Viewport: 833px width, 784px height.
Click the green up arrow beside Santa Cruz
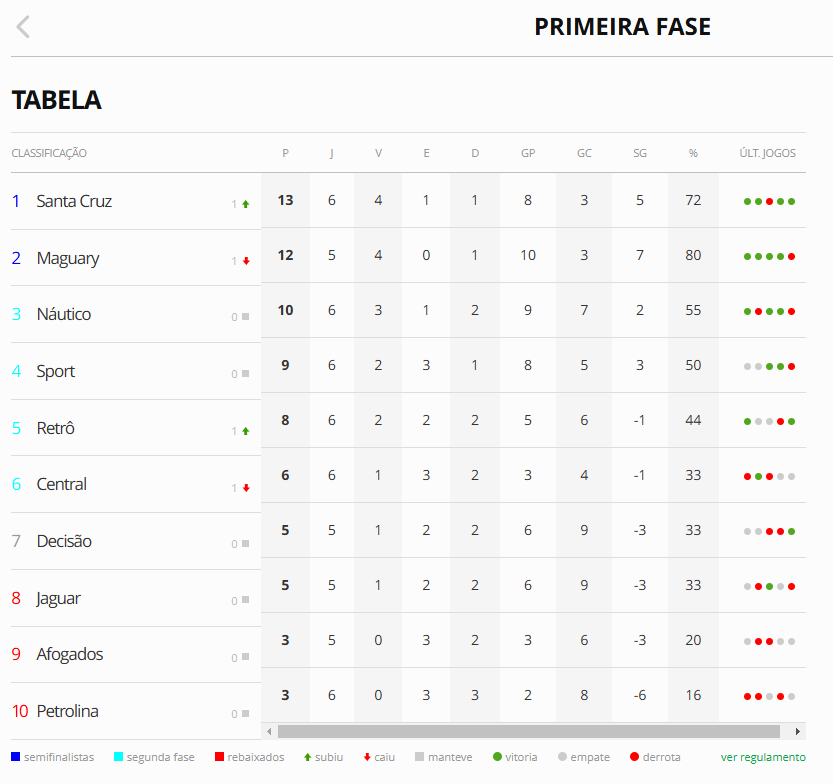coord(245,204)
